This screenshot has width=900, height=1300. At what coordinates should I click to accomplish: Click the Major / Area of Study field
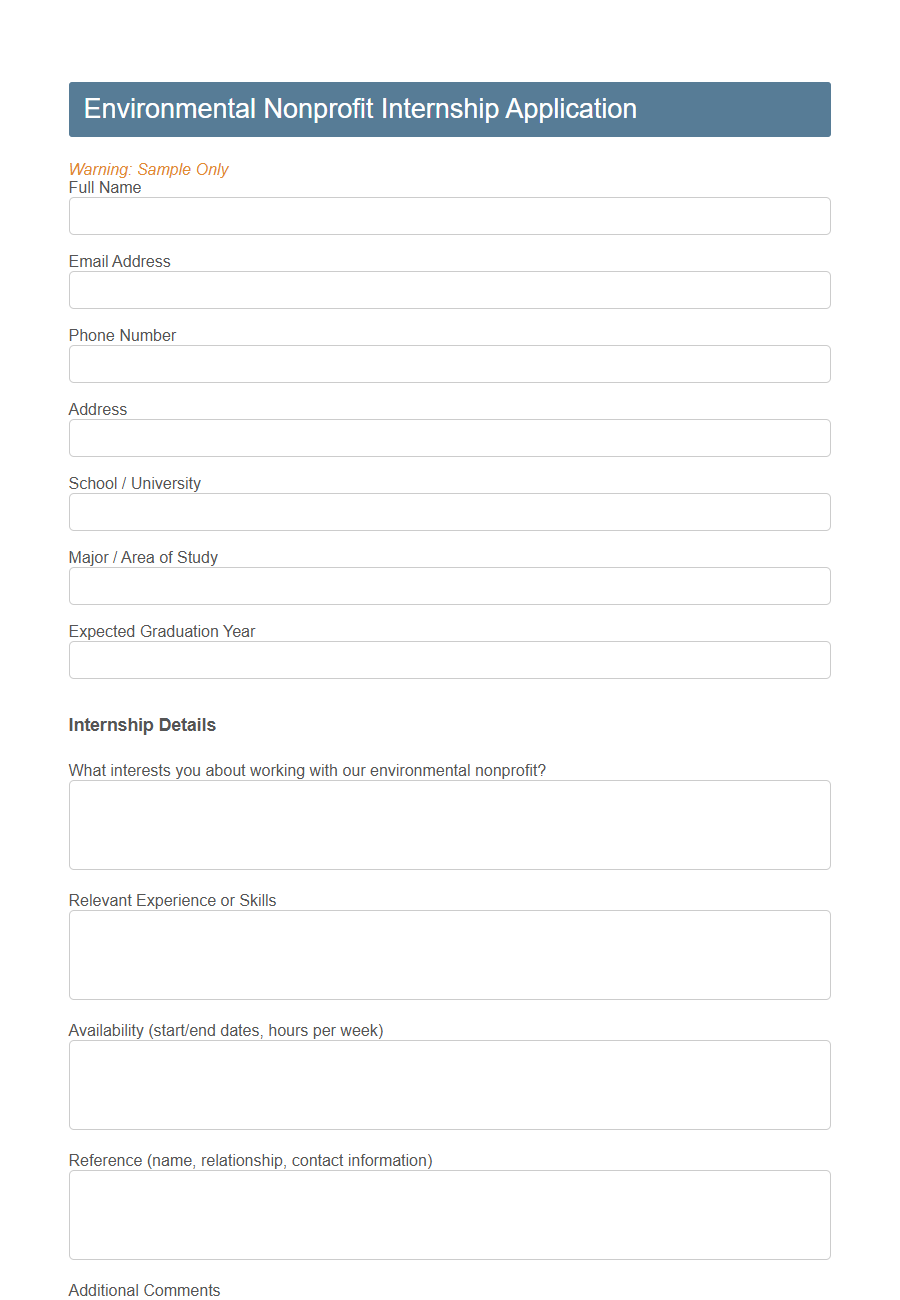point(449,586)
